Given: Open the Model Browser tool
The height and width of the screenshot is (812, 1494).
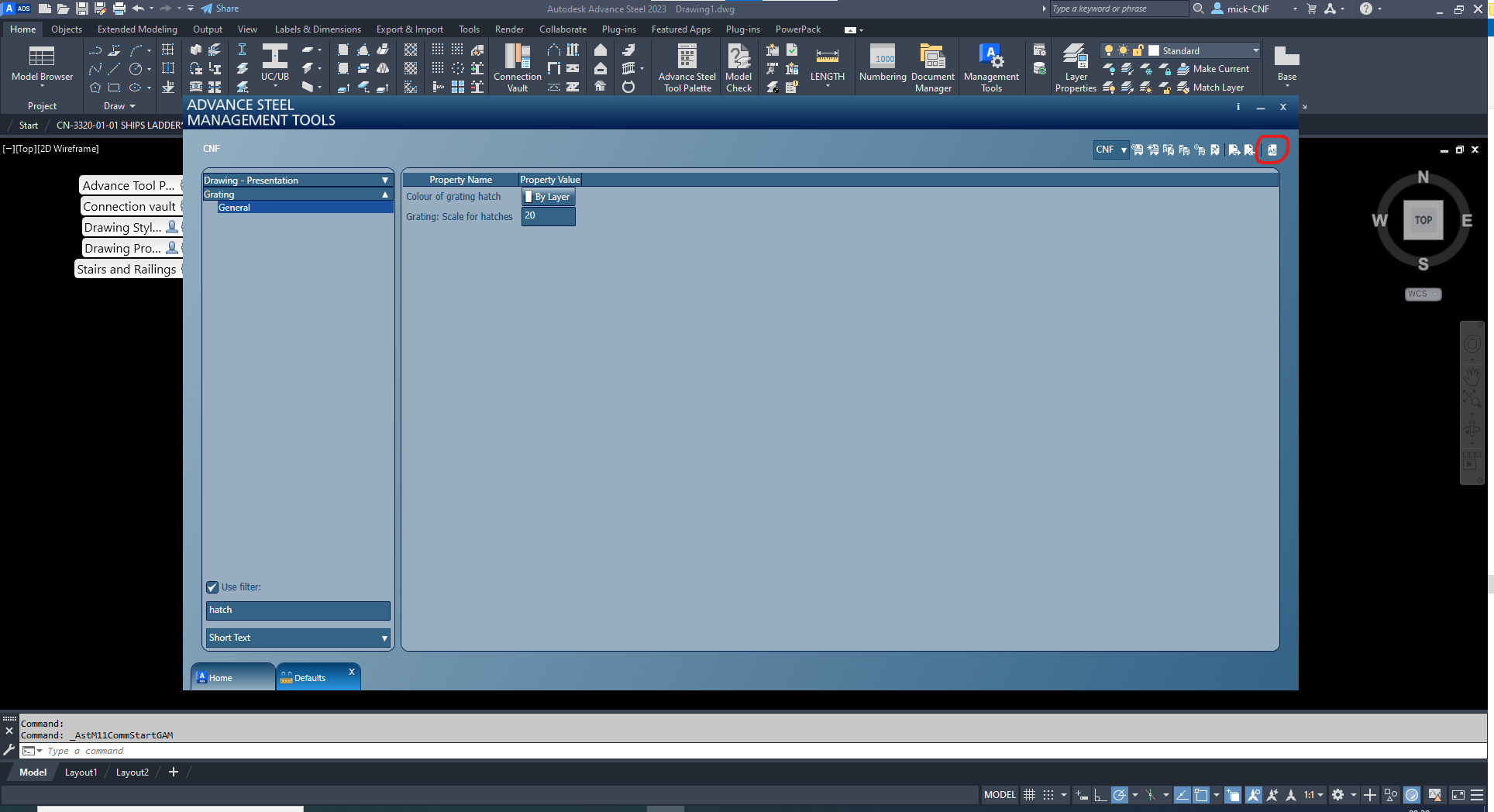Looking at the screenshot, I should [42, 64].
